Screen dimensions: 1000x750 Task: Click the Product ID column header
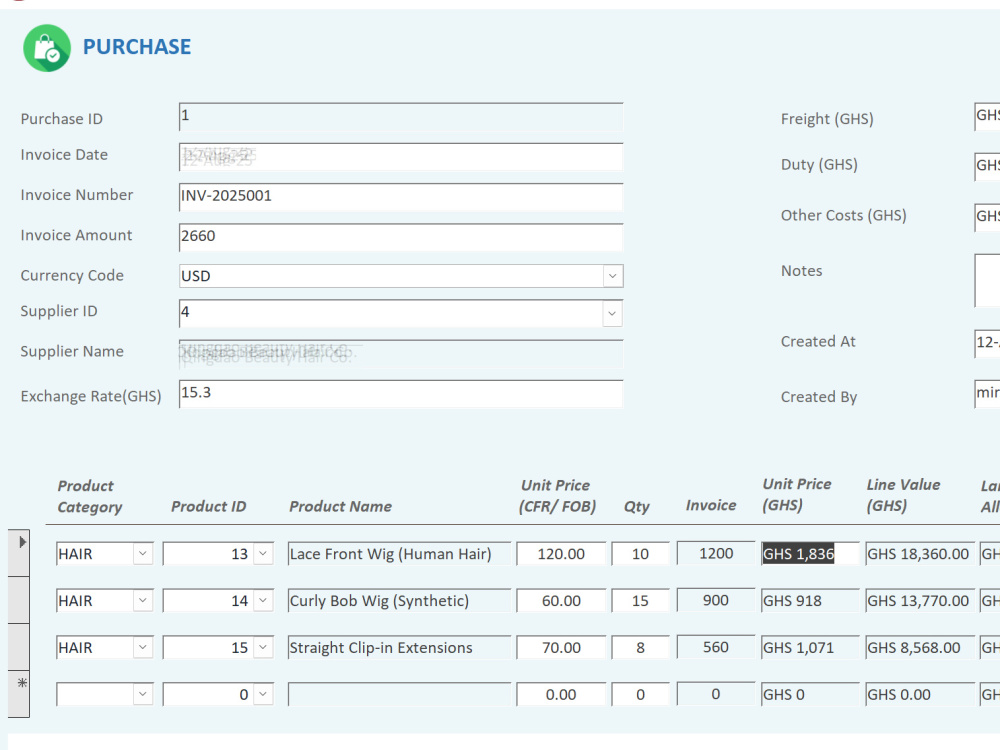[209, 506]
